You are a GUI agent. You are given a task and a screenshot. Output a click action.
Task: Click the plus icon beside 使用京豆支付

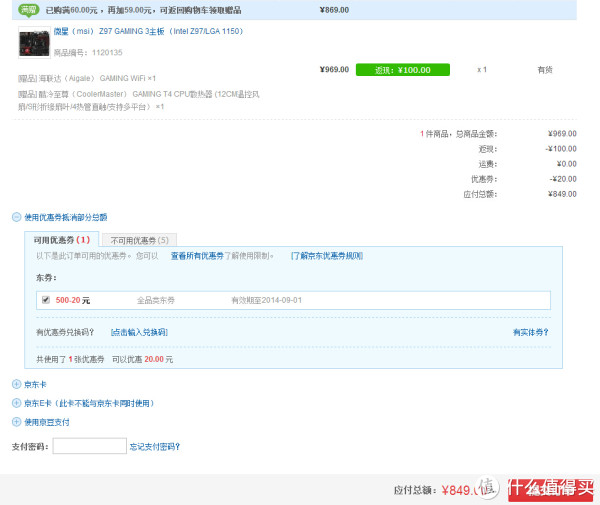click(x=16, y=422)
